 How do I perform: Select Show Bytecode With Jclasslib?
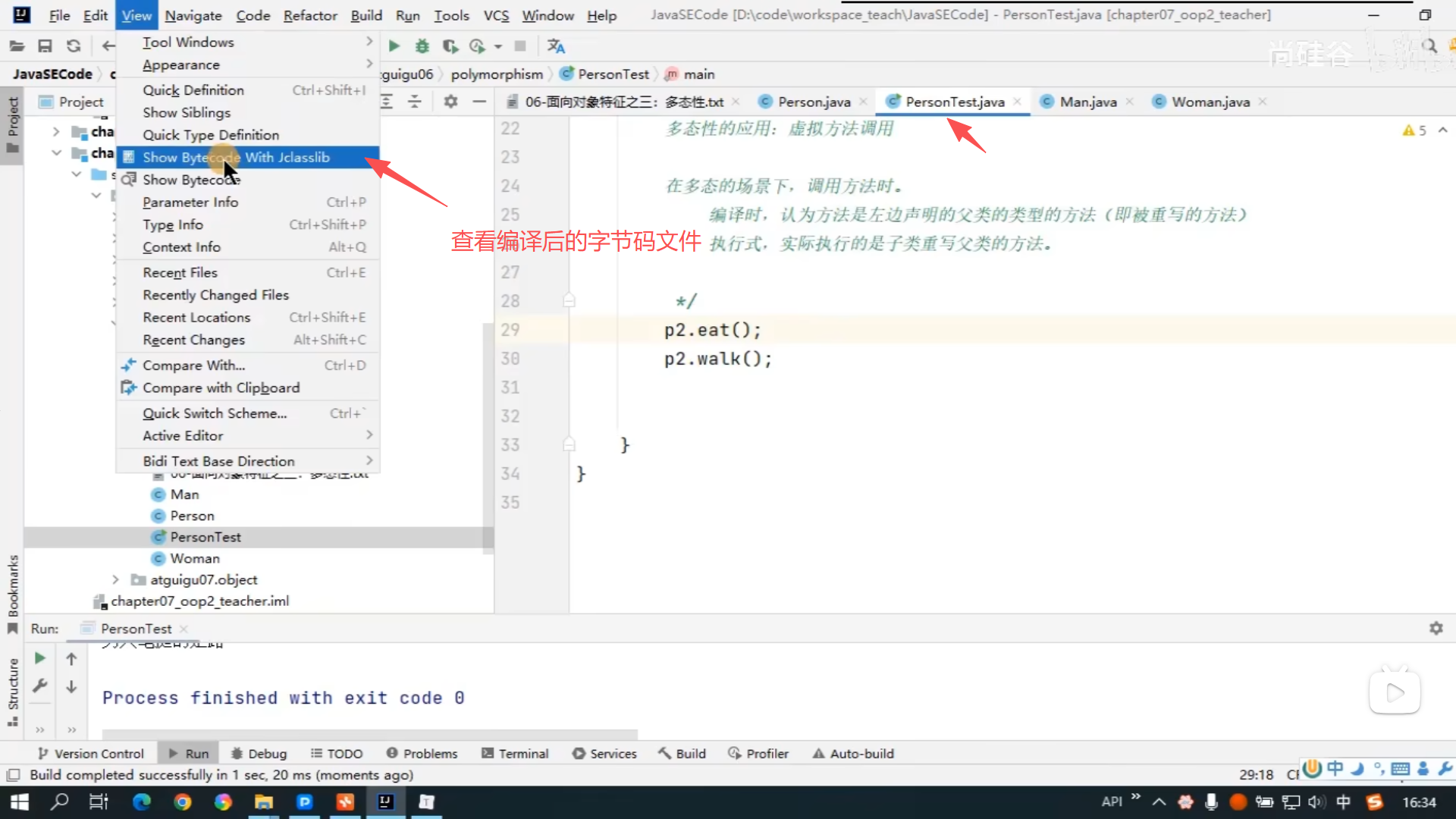click(236, 158)
